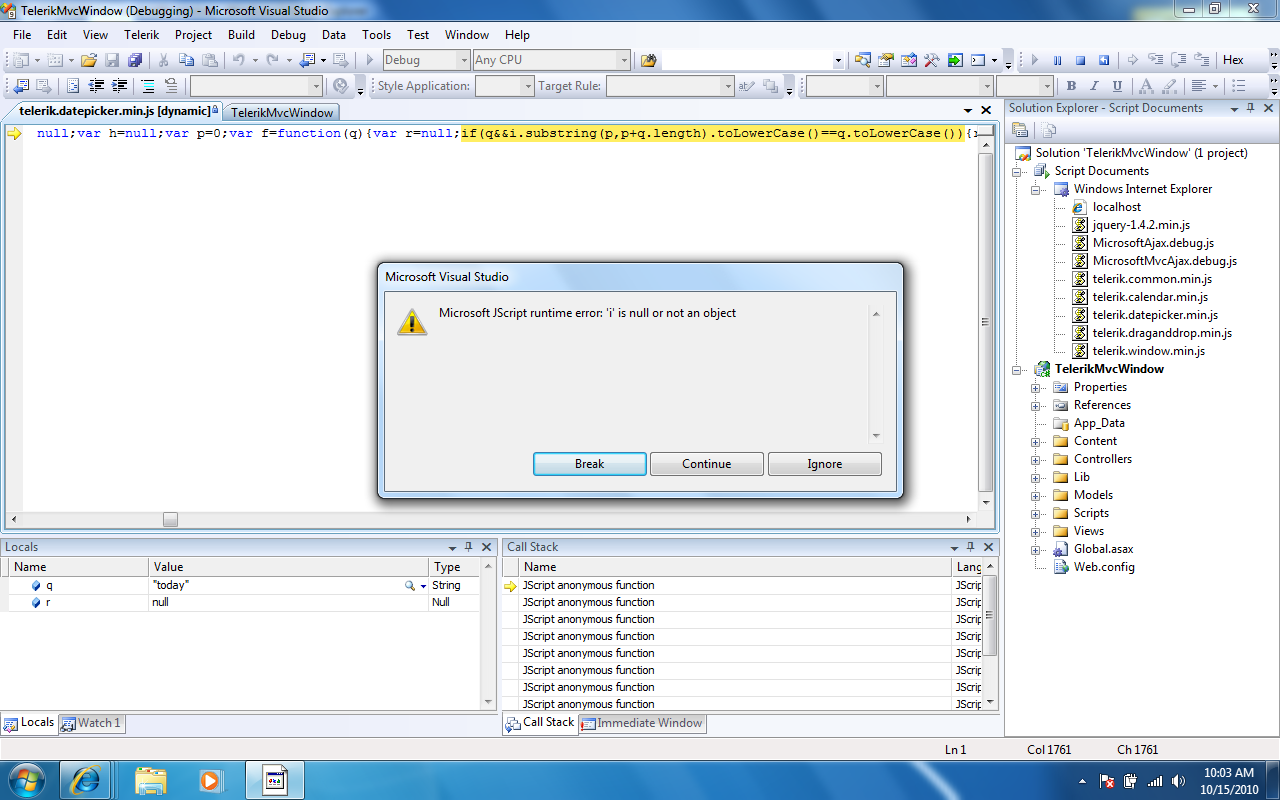Open Windows Media Player on taskbar

click(x=210, y=779)
